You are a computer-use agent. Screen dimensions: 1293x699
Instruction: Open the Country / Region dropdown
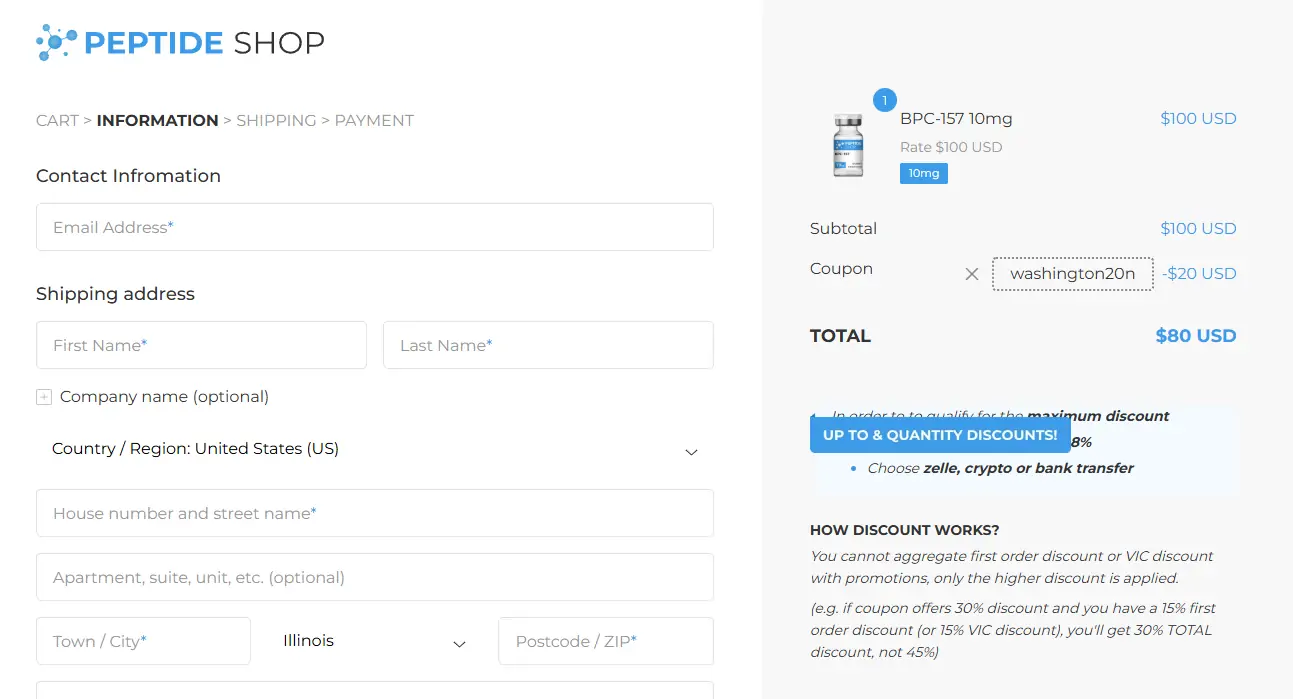pos(375,449)
